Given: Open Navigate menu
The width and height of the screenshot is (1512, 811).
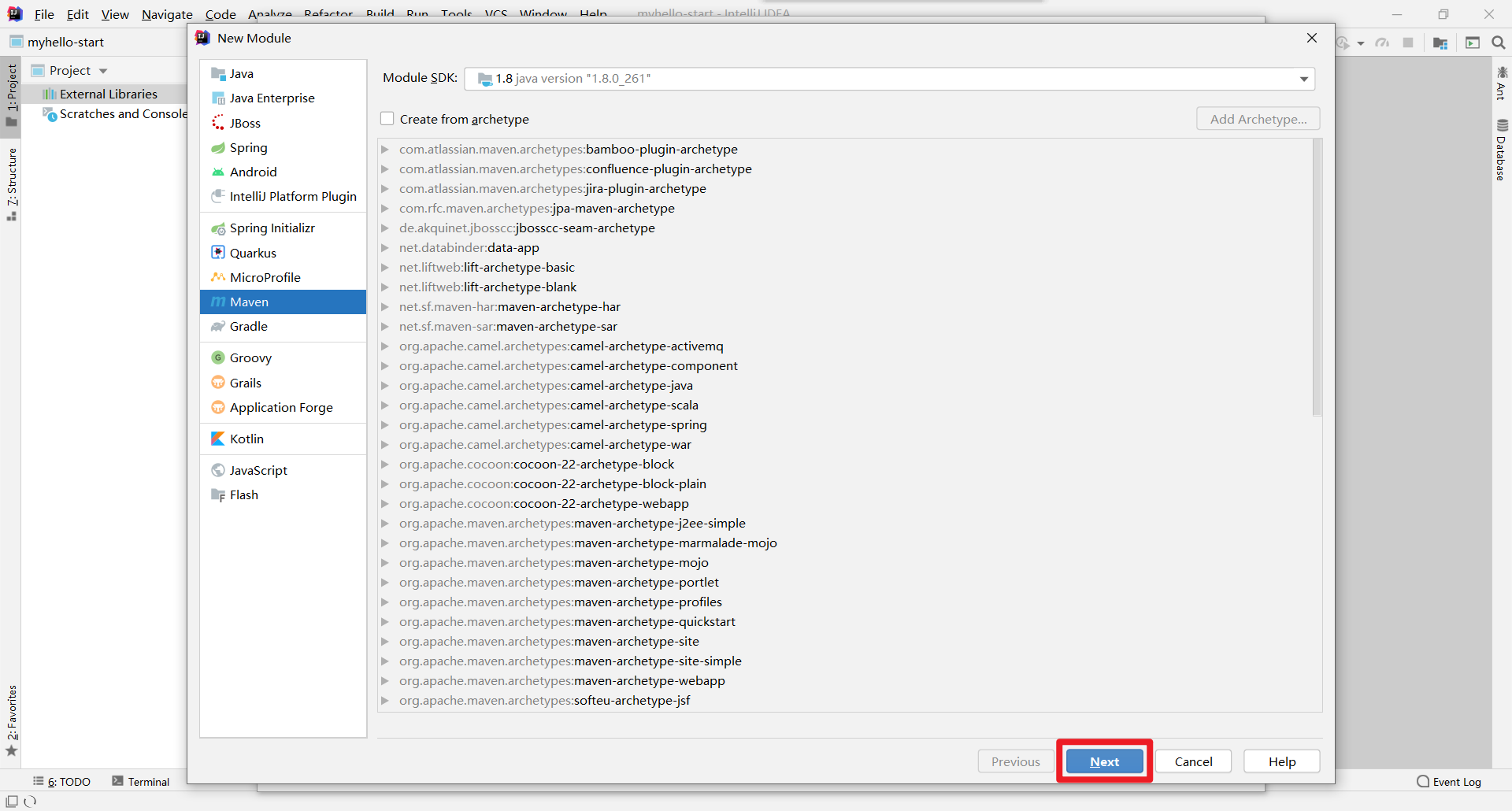Looking at the screenshot, I should [x=167, y=14].
